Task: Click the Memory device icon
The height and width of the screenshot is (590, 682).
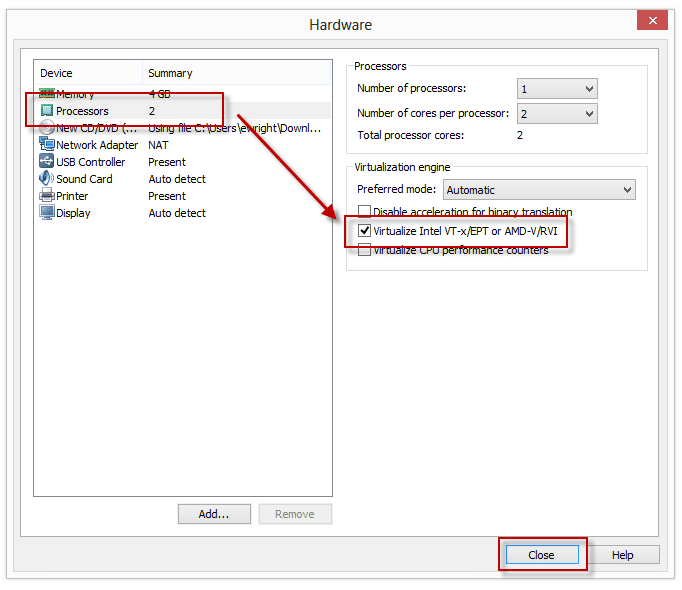Action: pos(47,94)
